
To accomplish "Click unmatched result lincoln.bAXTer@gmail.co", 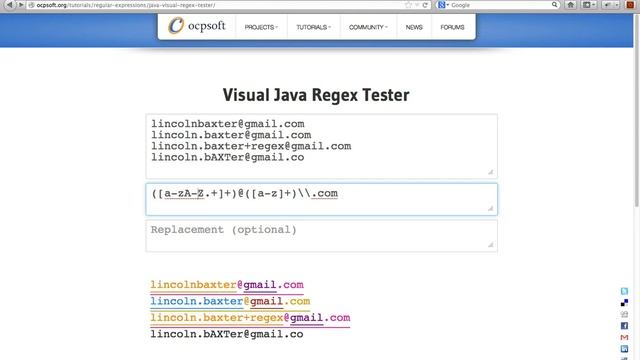I will coord(227,334).
